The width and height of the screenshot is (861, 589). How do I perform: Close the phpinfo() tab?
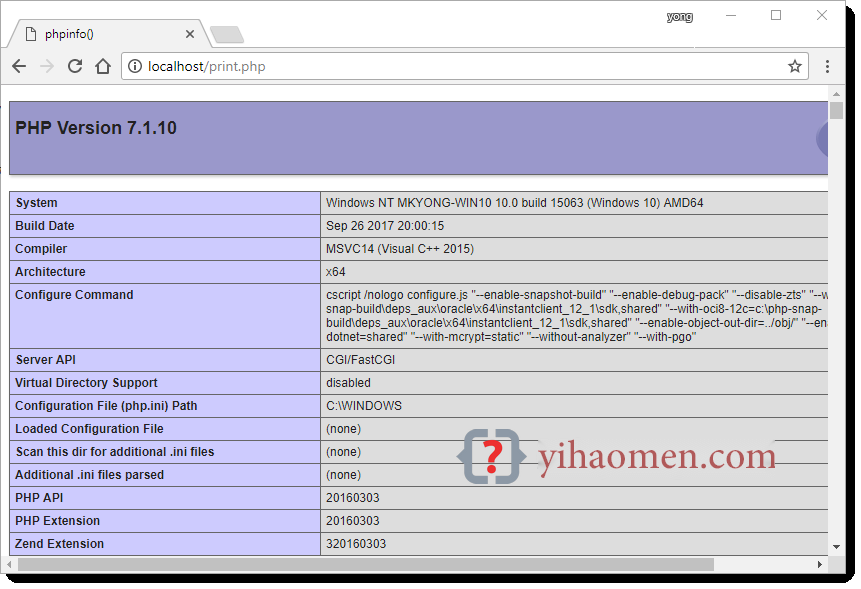[190, 34]
